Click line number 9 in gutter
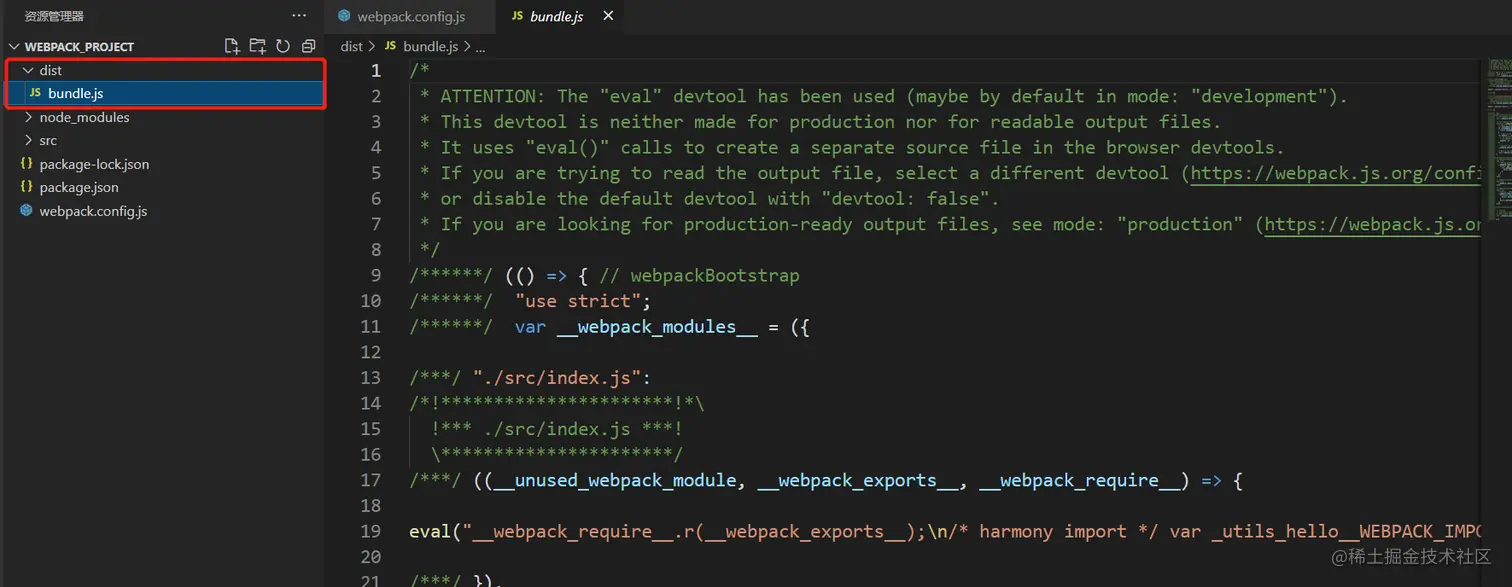 coord(376,275)
